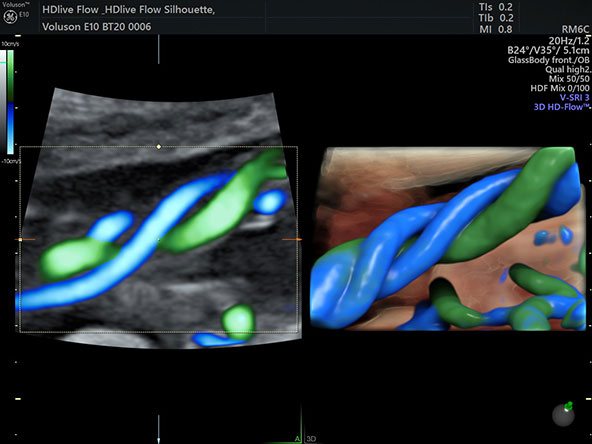This screenshot has width=592, height=444.
Task: Click the 3D orientation sphere indicator
Action: [x=563, y=414]
